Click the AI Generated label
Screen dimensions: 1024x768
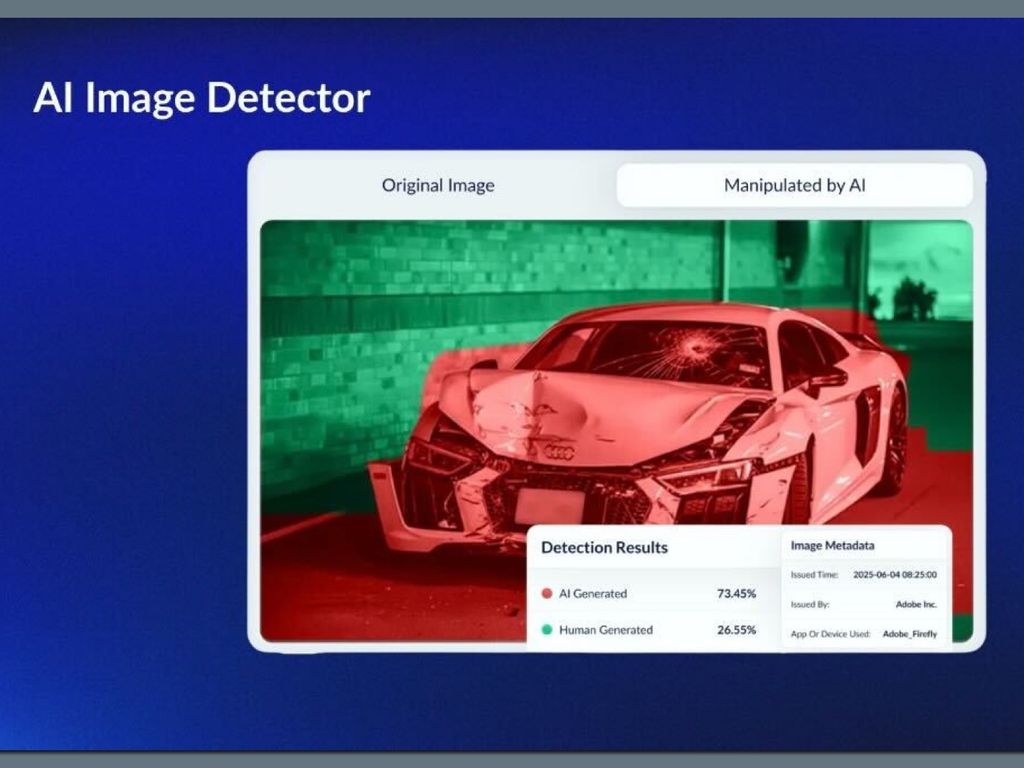[x=592, y=594]
